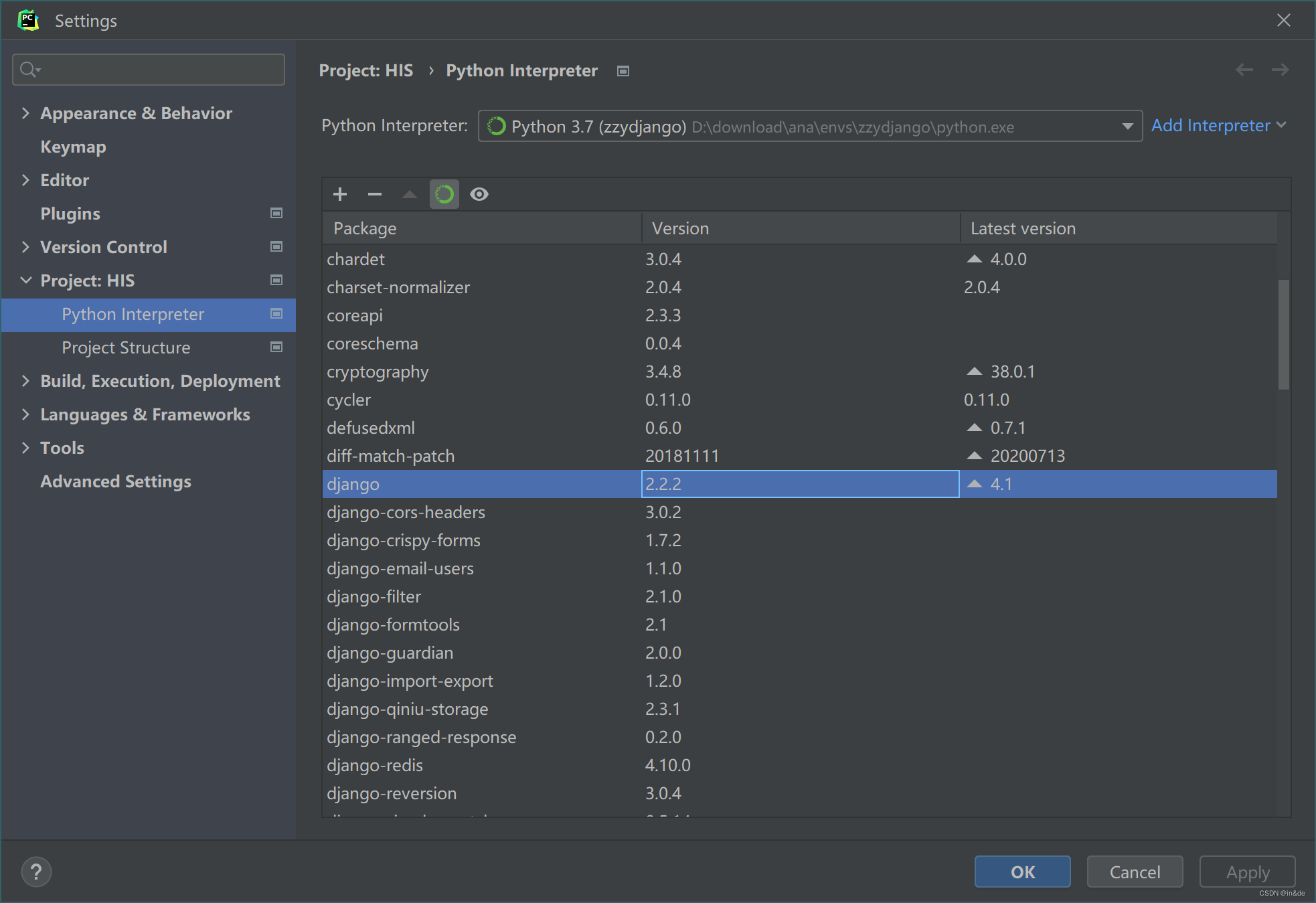Expand the Appearance & Behavior section

pos(25,113)
